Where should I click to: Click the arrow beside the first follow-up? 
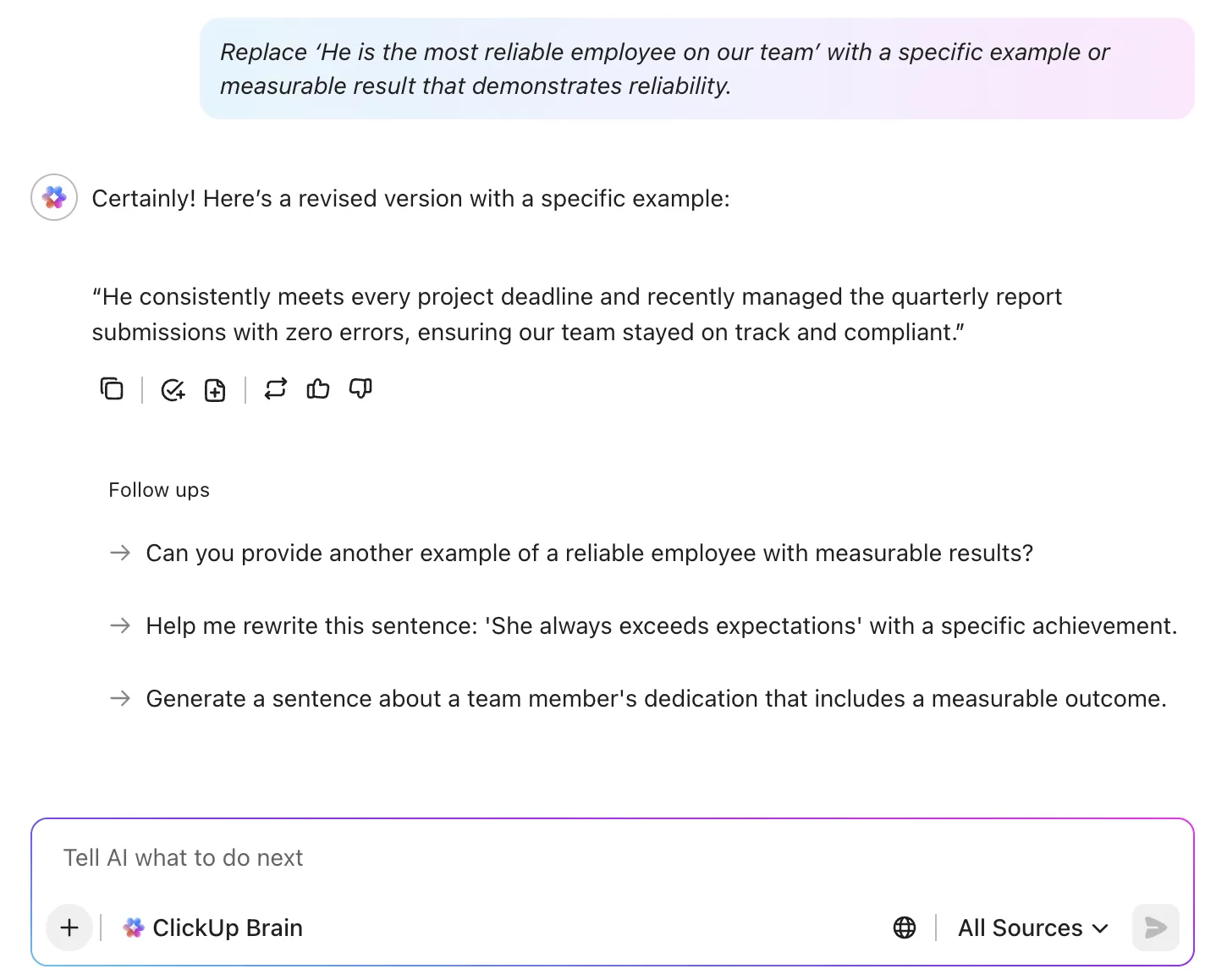(120, 553)
